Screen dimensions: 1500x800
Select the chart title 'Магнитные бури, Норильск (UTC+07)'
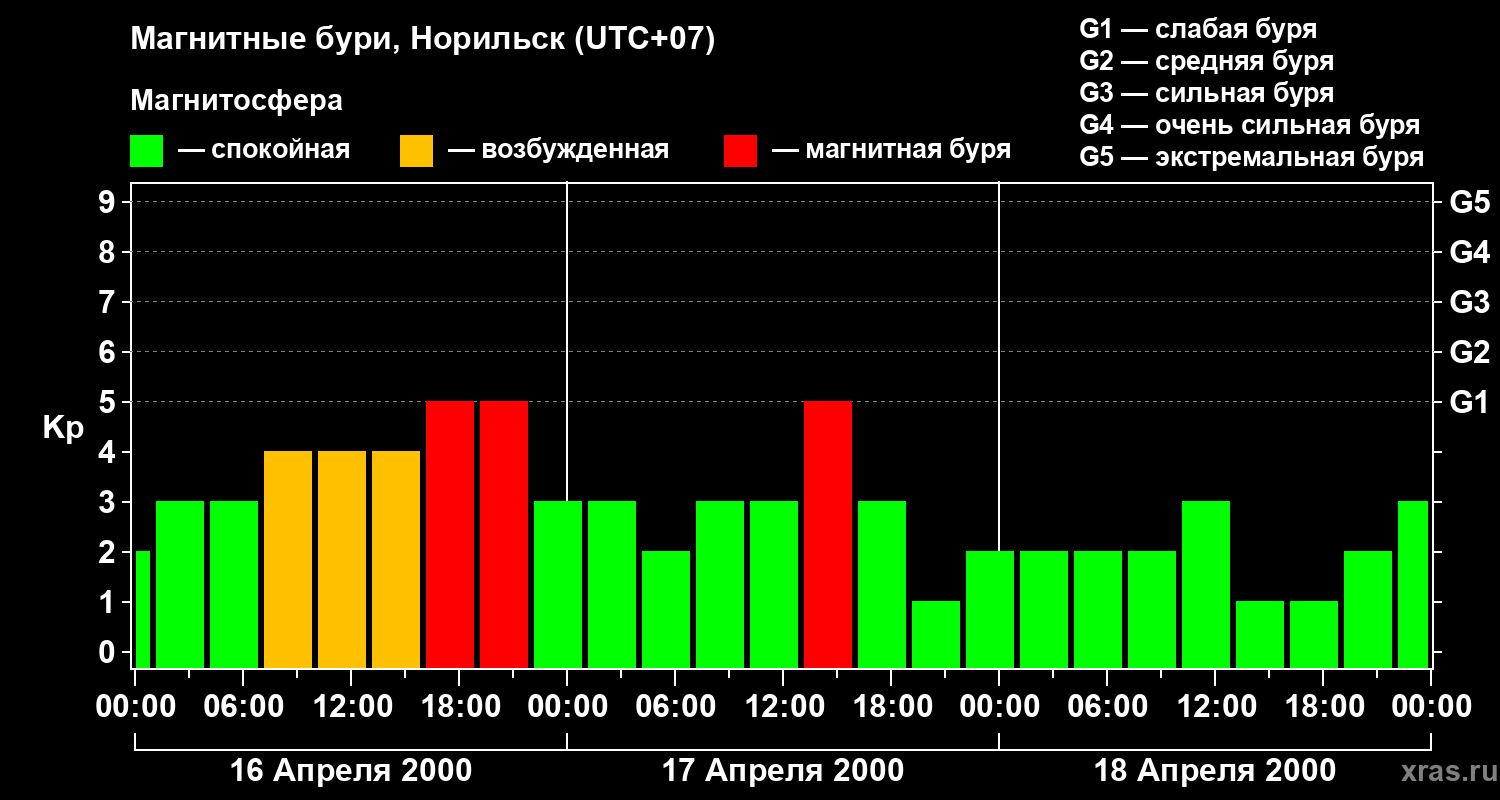click(x=423, y=40)
